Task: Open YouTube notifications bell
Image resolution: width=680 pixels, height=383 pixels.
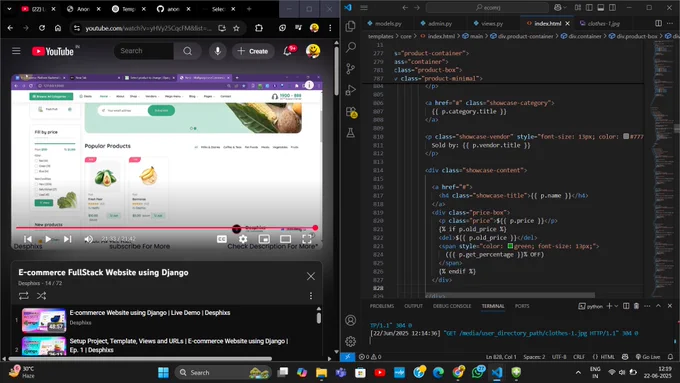Action: point(287,51)
